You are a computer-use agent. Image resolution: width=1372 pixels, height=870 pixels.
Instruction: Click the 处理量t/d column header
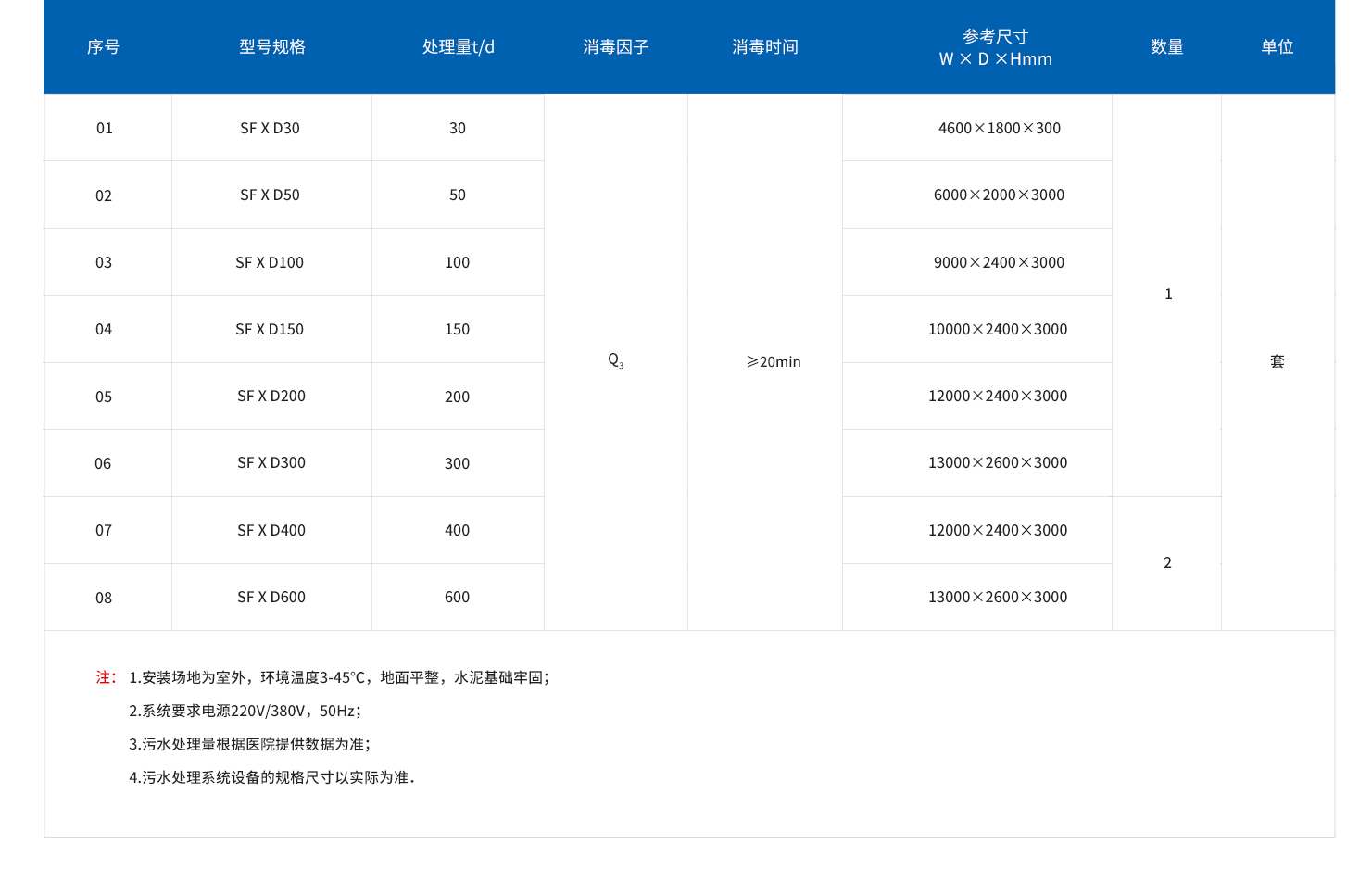[459, 47]
